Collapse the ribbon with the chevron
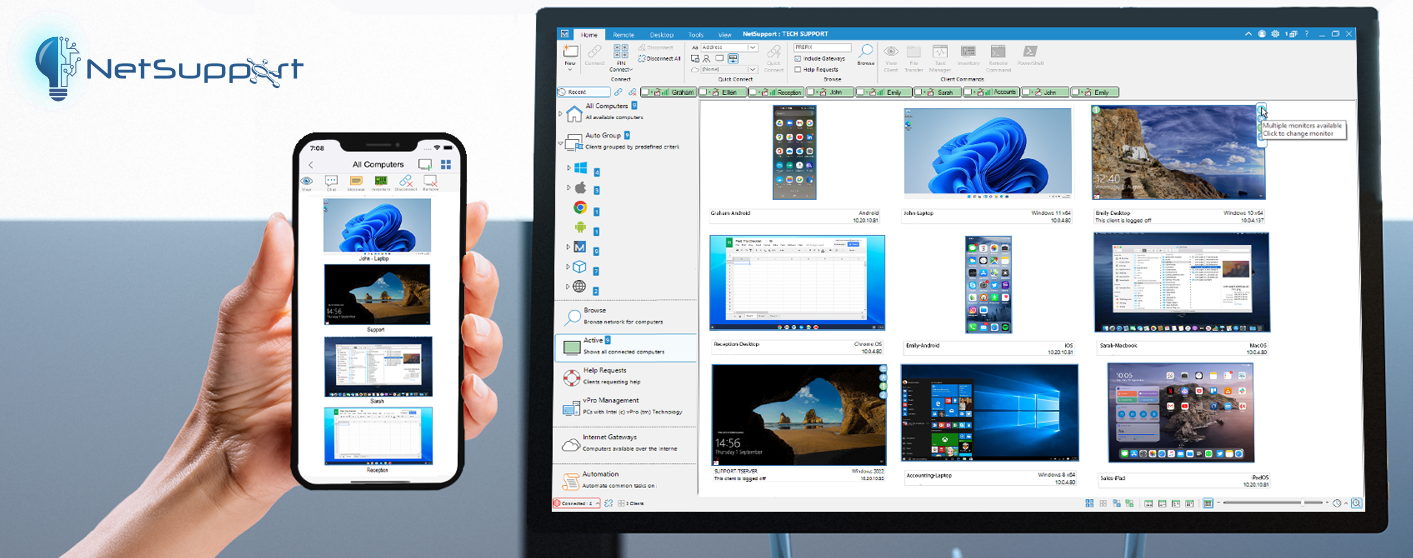The height and width of the screenshot is (558, 1413). tap(1249, 34)
